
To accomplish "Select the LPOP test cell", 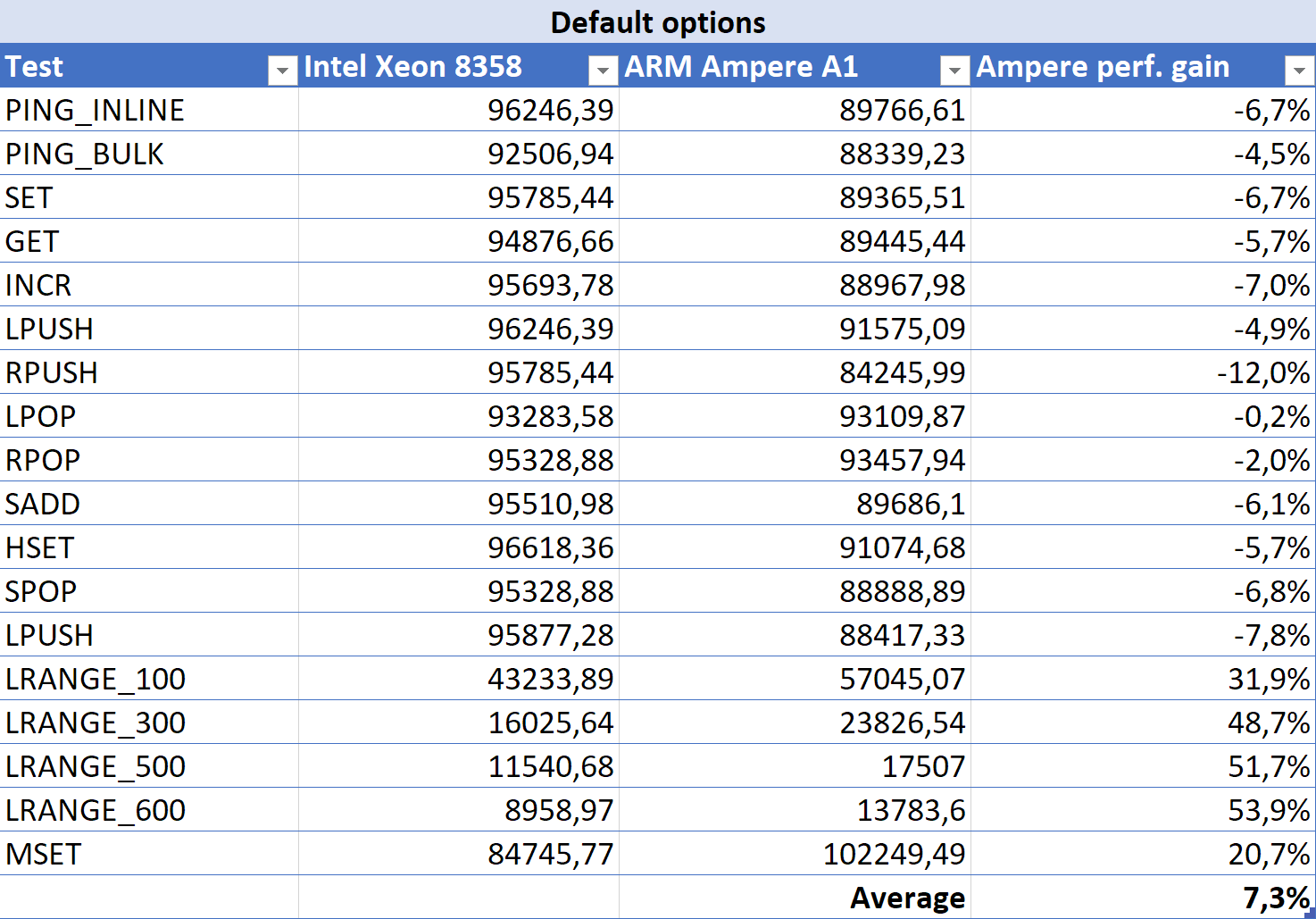I will [x=149, y=416].
